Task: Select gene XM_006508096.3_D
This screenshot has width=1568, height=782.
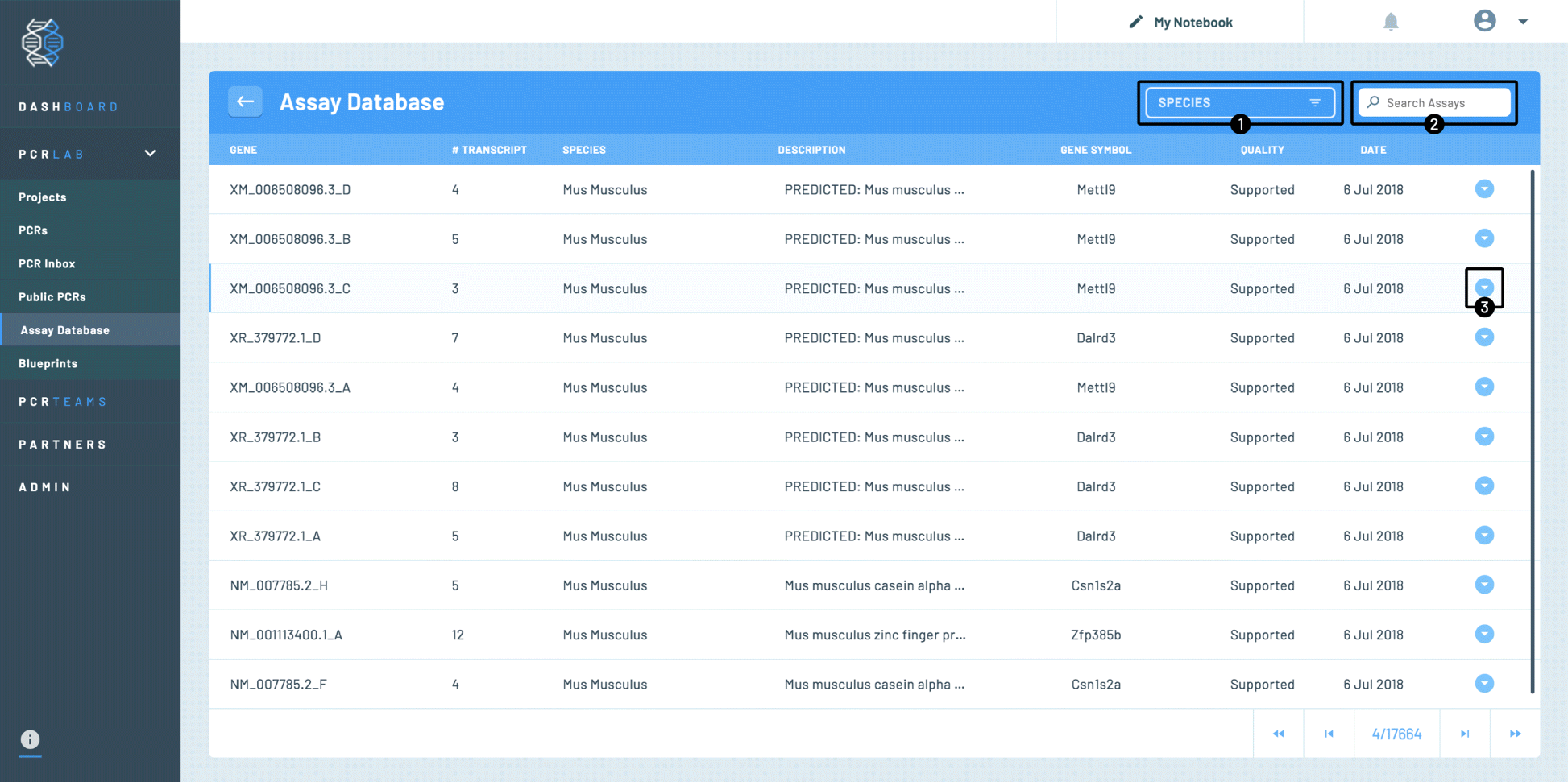Action: [x=290, y=189]
